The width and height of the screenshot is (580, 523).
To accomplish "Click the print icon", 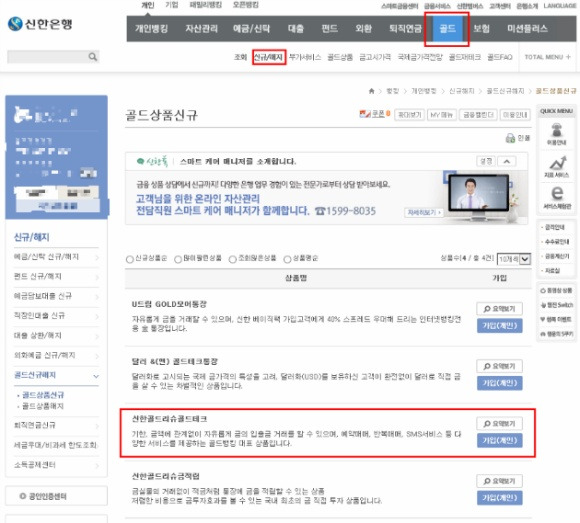I will tap(510, 138).
